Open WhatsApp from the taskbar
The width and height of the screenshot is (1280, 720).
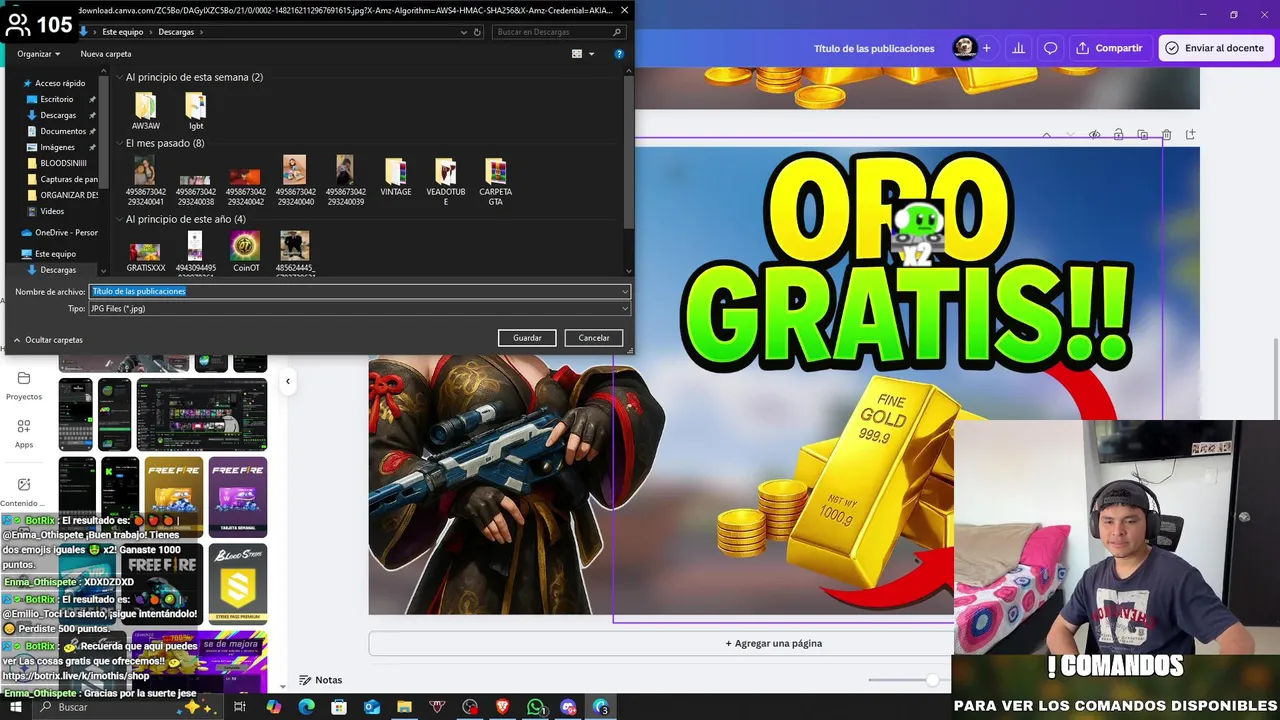coord(536,707)
